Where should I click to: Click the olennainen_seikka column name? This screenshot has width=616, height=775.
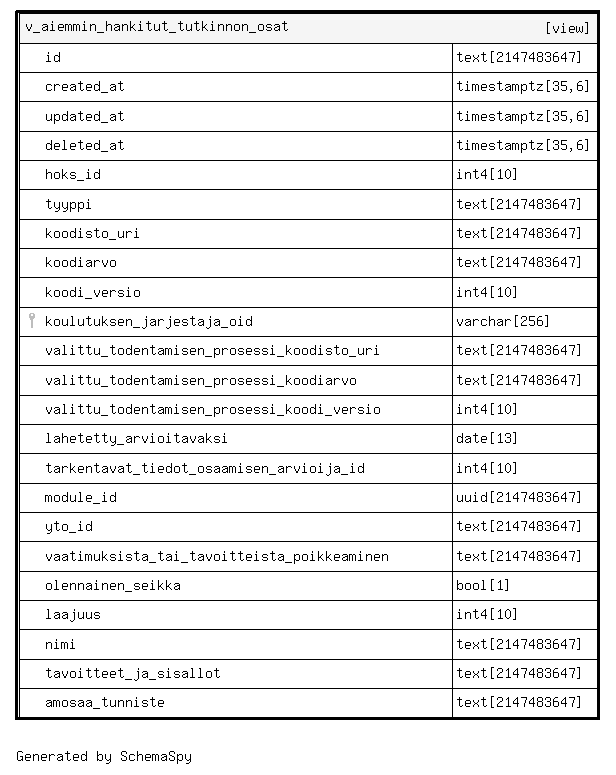pos(113,585)
